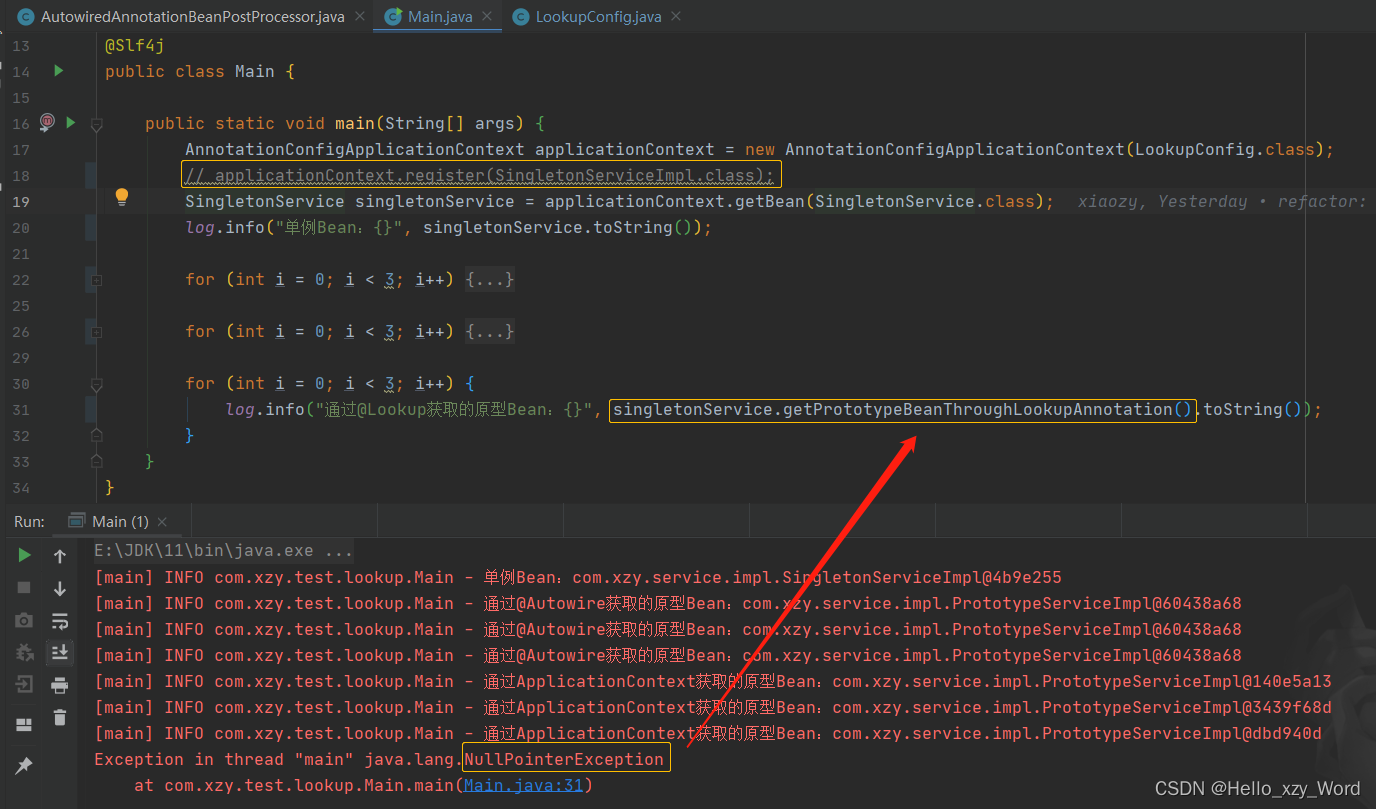Close the Main.java tab

[x=486, y=17]
